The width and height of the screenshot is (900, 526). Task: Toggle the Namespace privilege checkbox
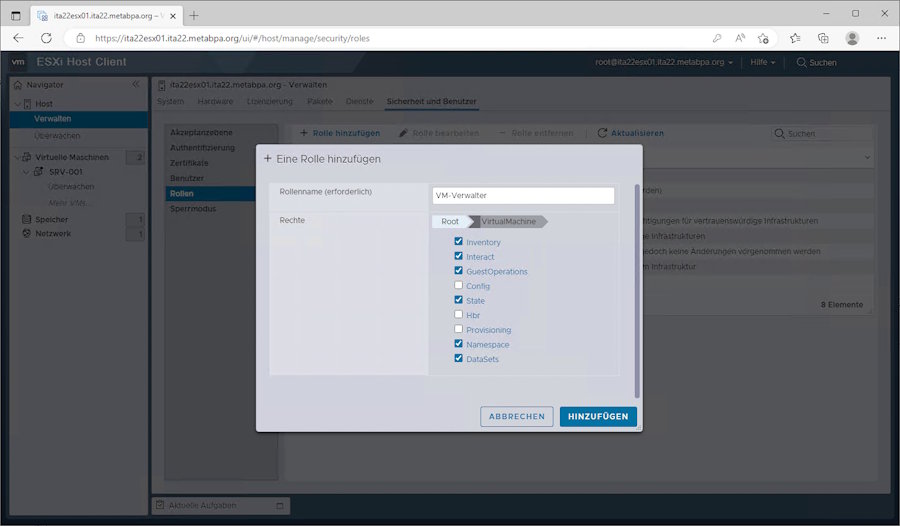point(458,343)
